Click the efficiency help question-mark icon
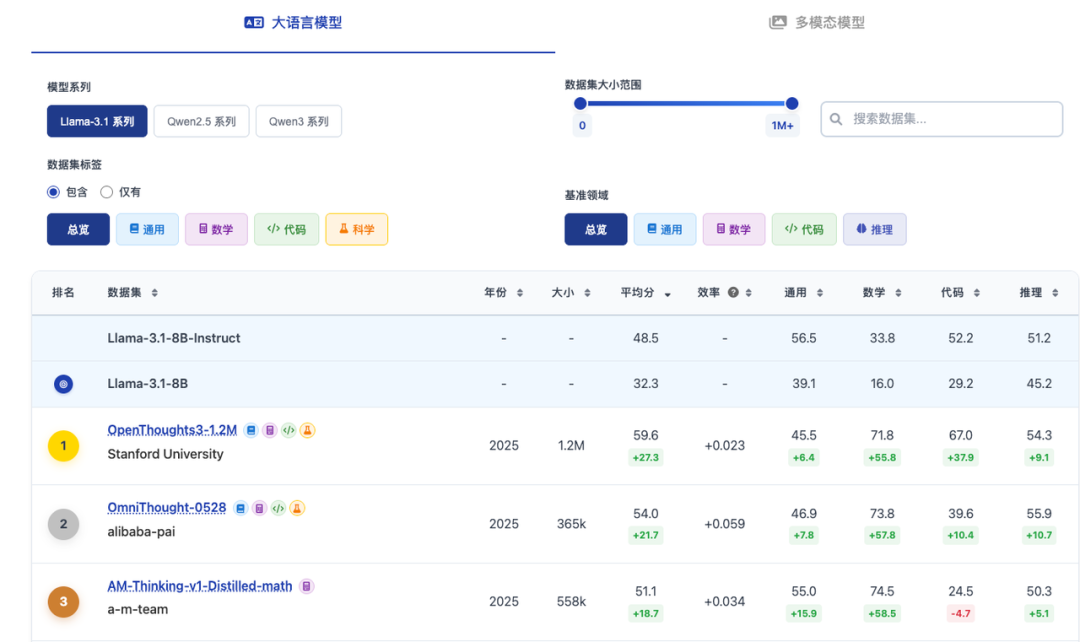The image size is (1080, 642). point(733,293)
